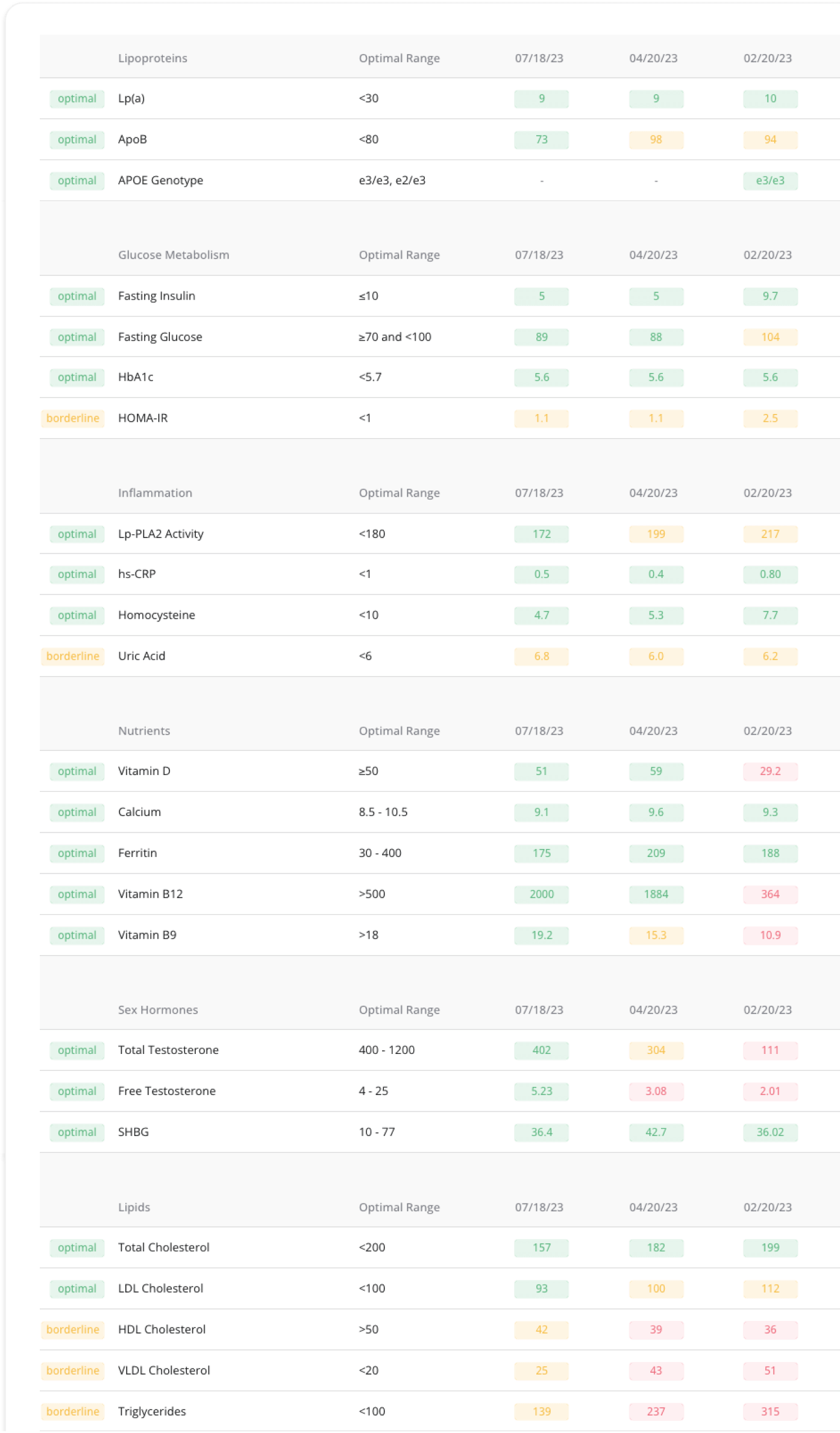Click the Glucose Metabolism section heading

click(x=174, y=255)
